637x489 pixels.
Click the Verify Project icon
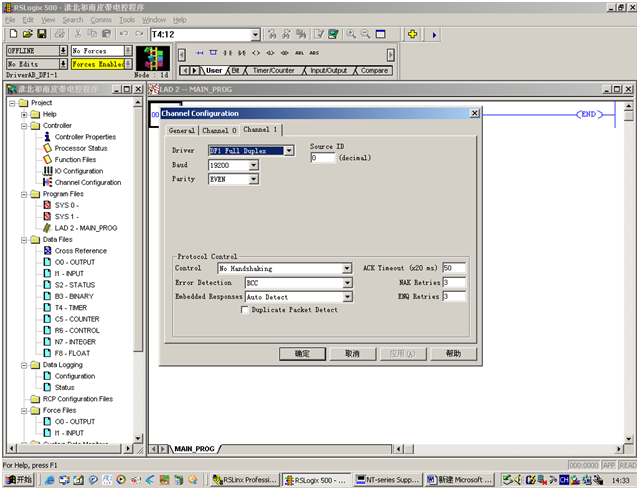334,35
